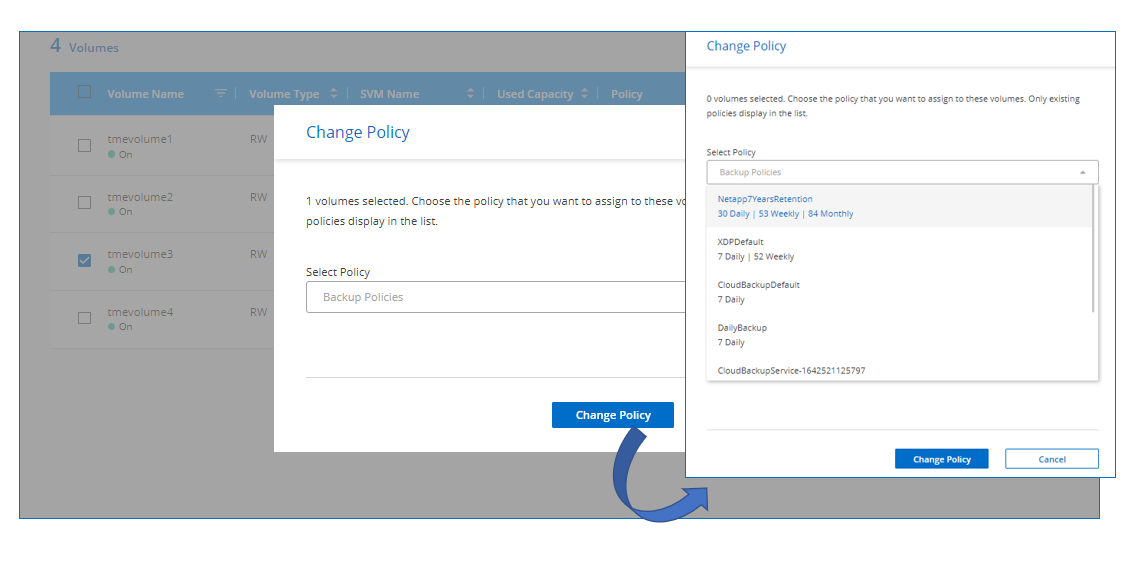Click the "30 Daily | 53 Weekly | 84 Monthly" text

click(785, 214)
